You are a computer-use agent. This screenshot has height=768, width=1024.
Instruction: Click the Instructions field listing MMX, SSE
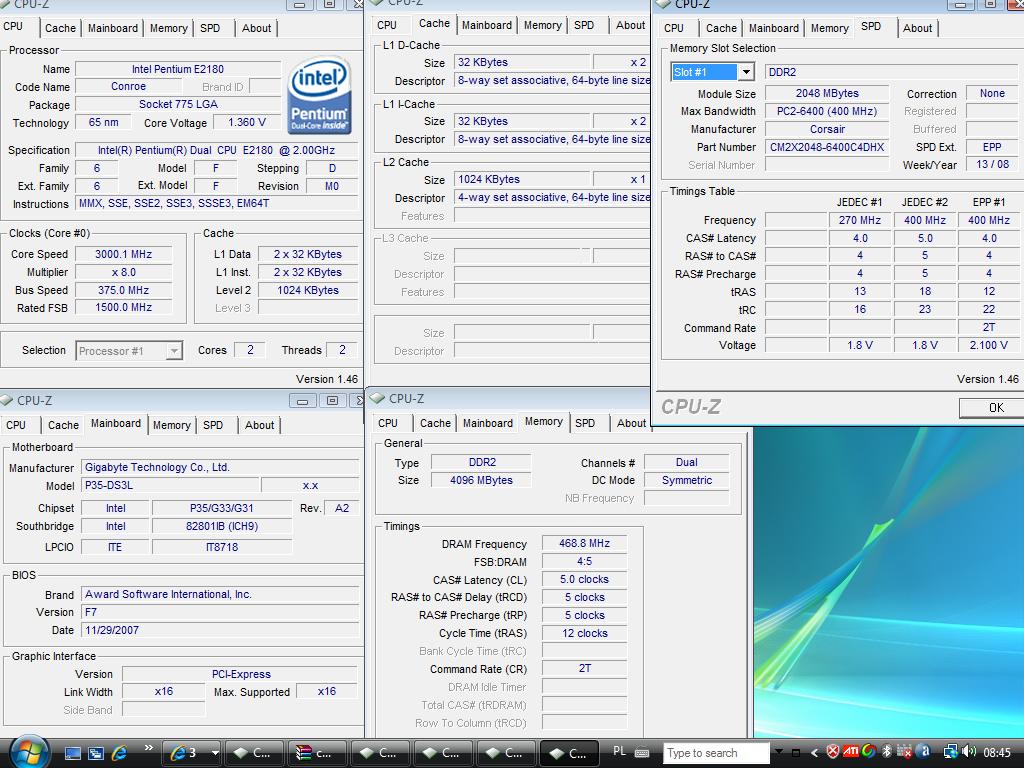click(x=216, y=203)
